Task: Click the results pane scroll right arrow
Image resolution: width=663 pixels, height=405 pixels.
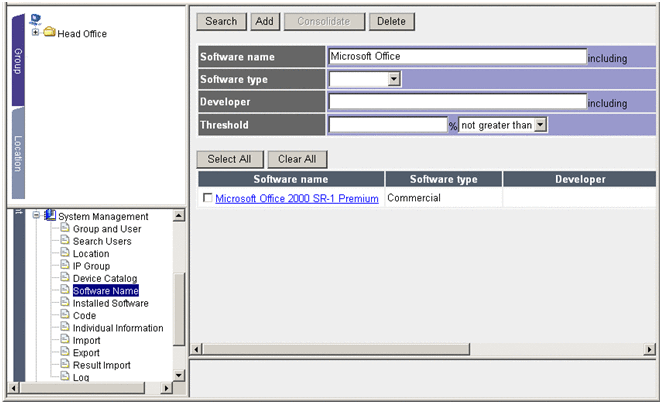Action: [649, 349]
